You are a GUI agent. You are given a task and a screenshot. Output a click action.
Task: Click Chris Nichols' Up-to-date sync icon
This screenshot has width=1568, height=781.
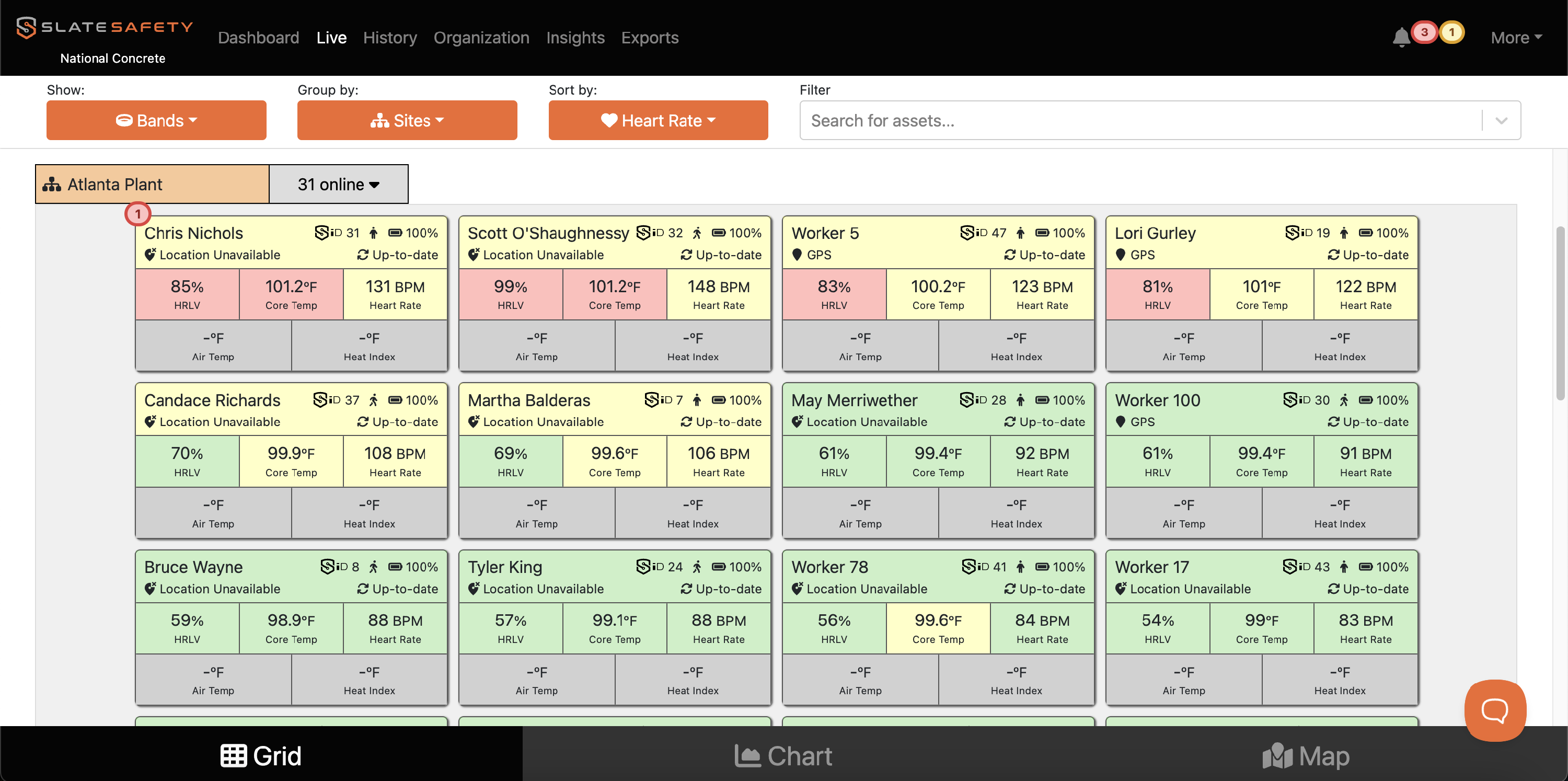363,255
